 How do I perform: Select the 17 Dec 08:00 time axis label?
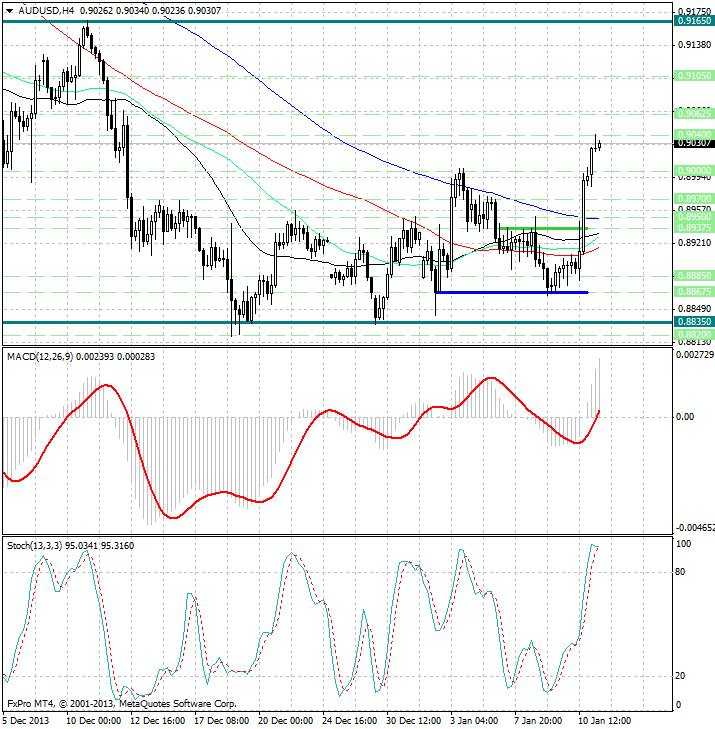[x=222, y=721]
